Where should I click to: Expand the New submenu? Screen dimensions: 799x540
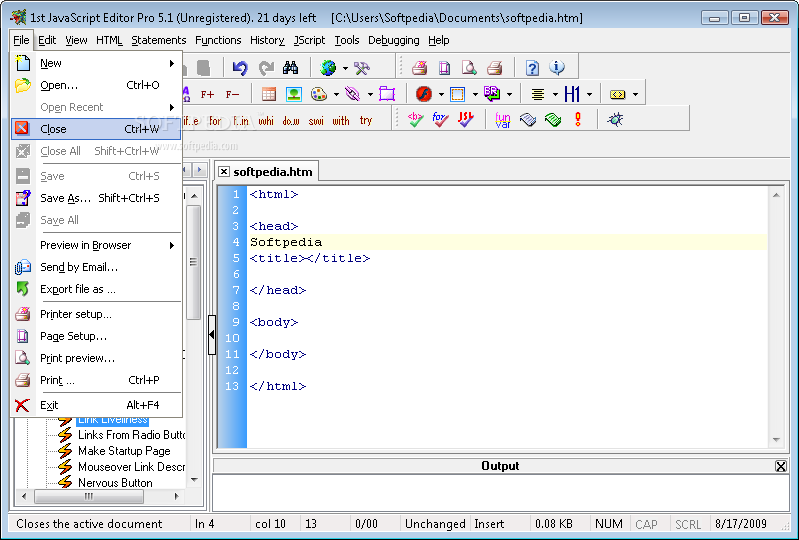(96, 63)
